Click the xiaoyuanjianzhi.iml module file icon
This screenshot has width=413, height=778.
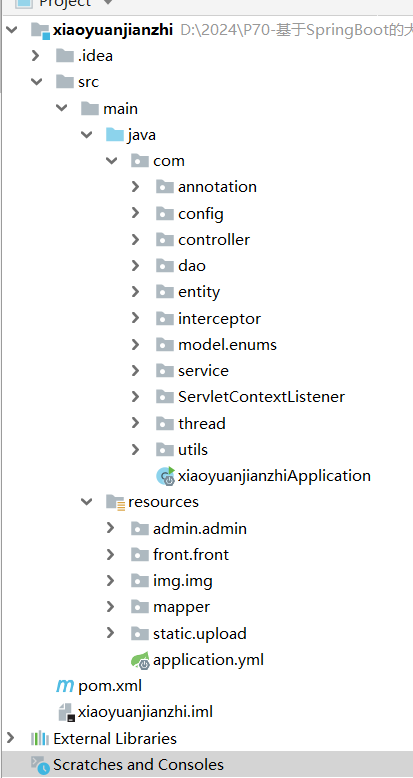point(66,713)
